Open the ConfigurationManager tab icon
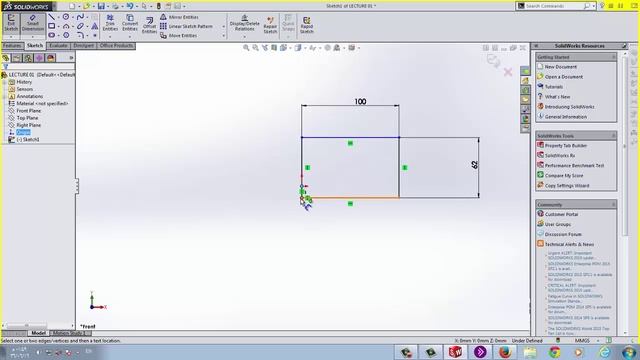Viewport: 640px width, 360px height. (x=28, y=58)
